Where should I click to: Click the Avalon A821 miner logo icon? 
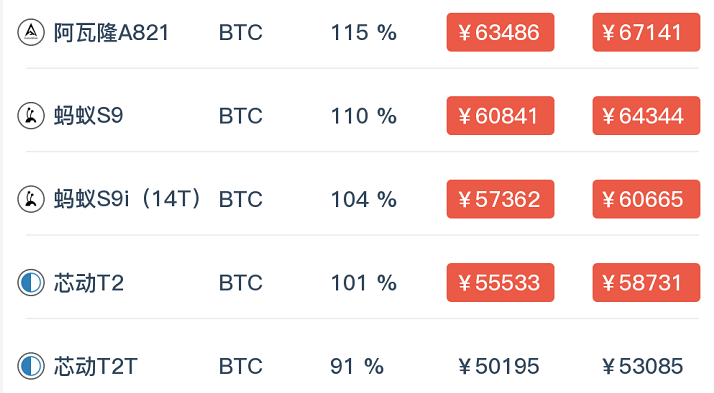click(x=31, y=32)
